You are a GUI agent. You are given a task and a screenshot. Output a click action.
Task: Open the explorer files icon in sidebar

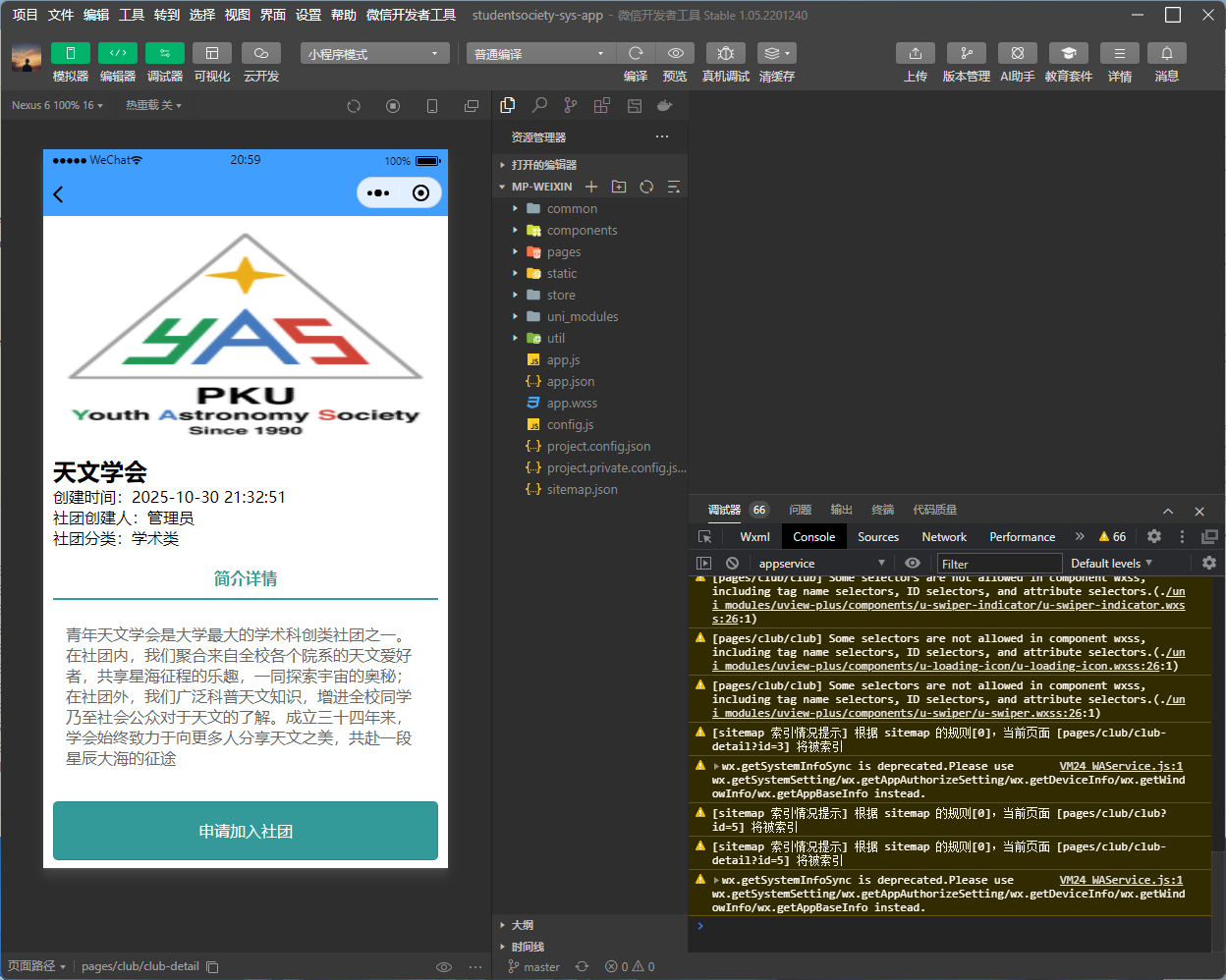pyautogui.click(x=508, y=105)
